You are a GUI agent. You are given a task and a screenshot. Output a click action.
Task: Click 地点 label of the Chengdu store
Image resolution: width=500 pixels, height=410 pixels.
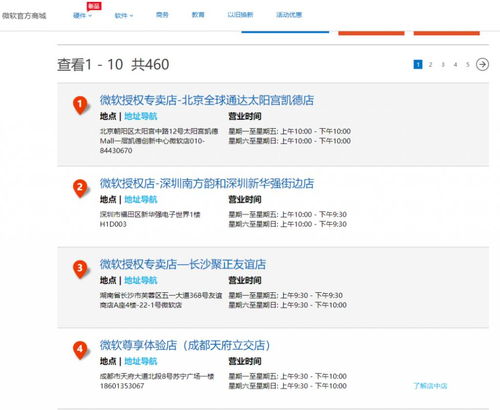point(108,361)
